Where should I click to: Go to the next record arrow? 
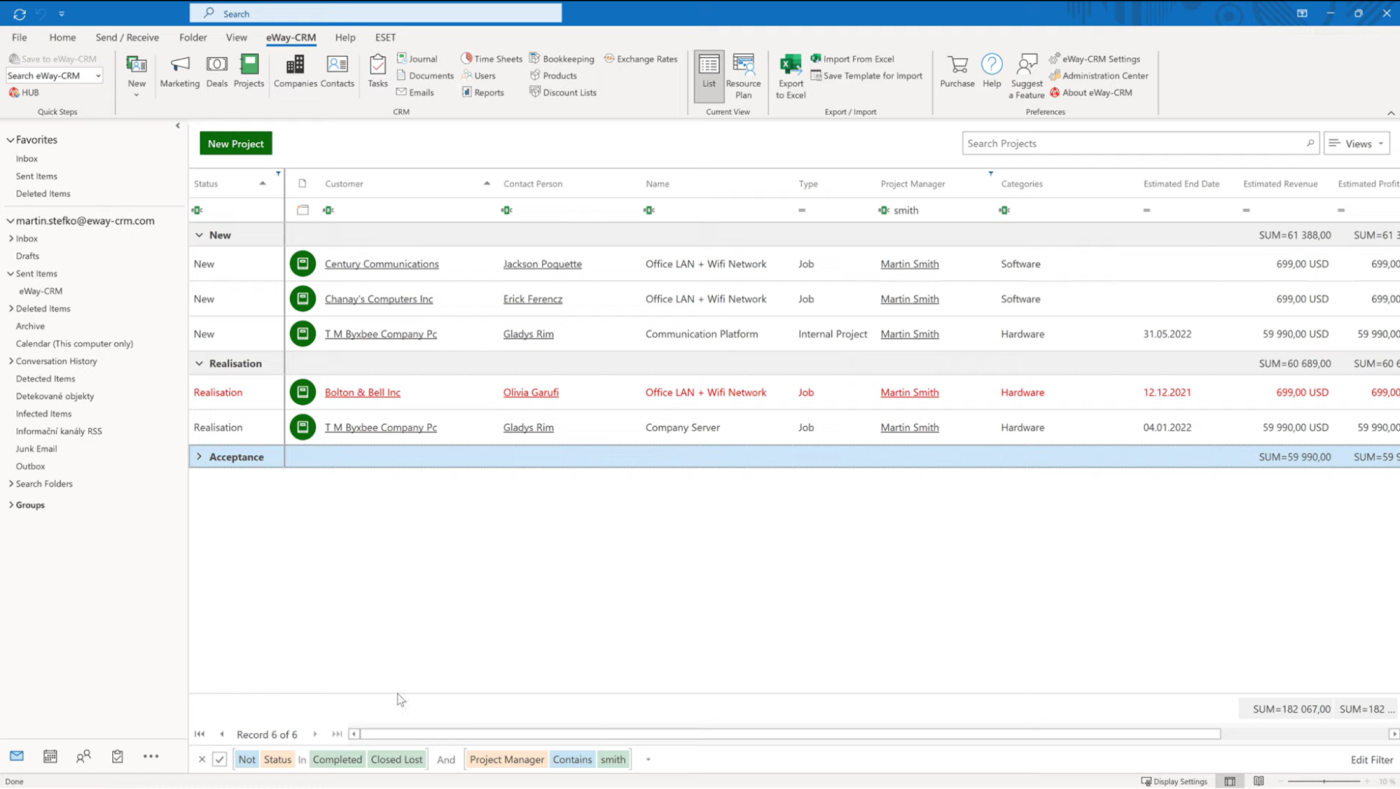(x=315, y=734)
